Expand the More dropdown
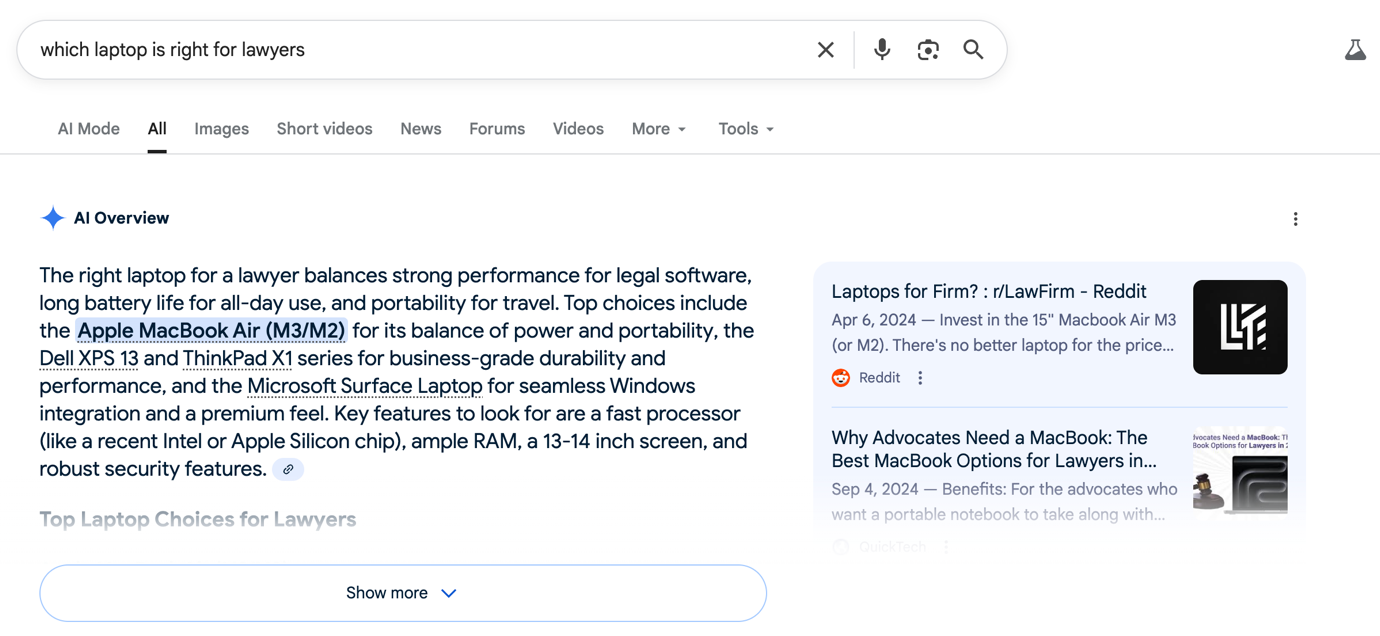The height and width of the screenshot is (636, 1380). point(658,129)
